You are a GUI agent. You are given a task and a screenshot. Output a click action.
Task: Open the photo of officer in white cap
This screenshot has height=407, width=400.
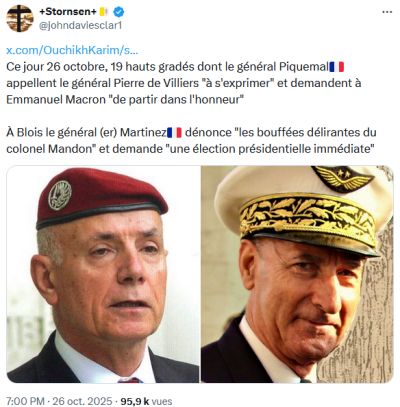tap(297, 274)
